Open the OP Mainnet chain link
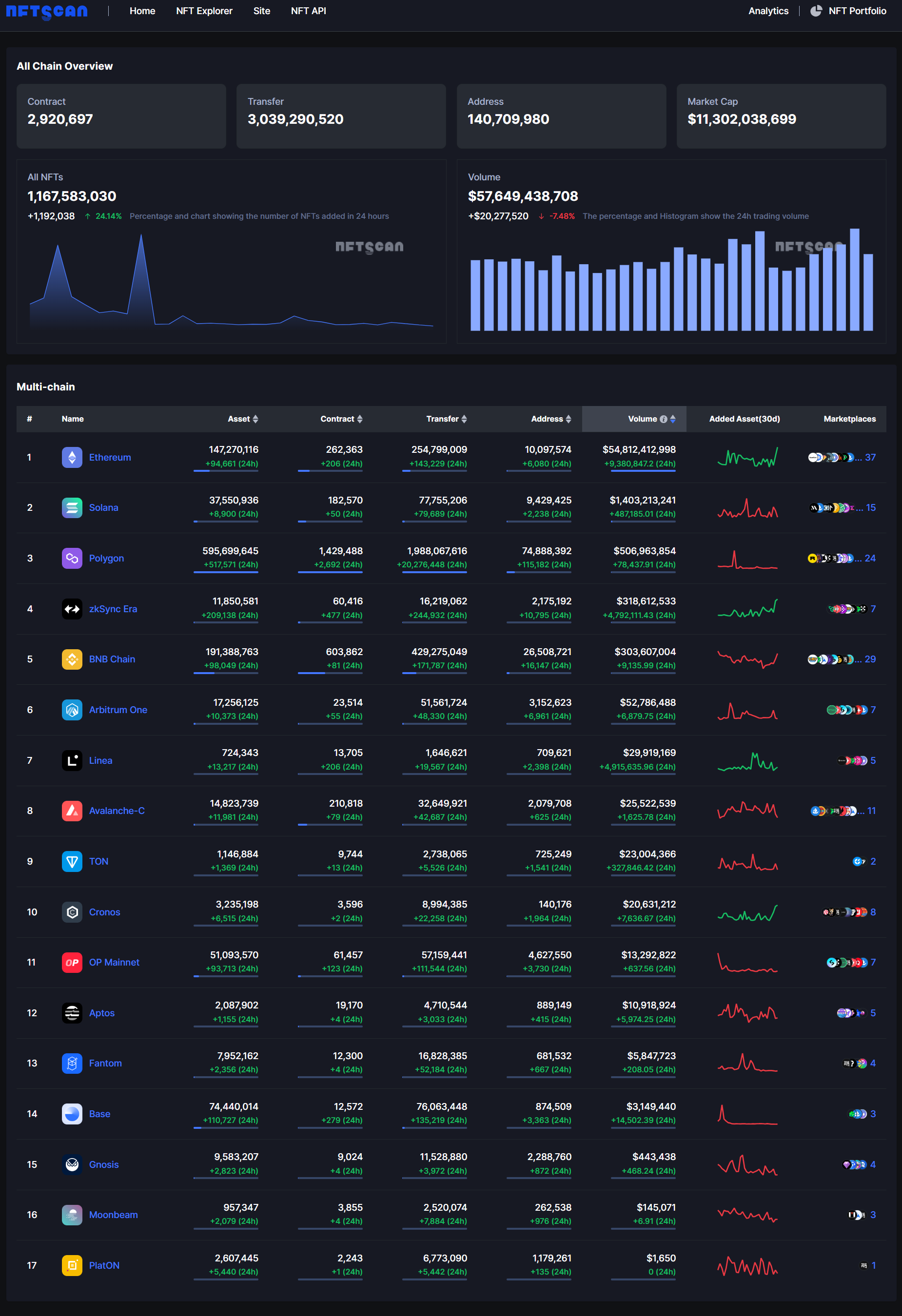 [114, 962]
